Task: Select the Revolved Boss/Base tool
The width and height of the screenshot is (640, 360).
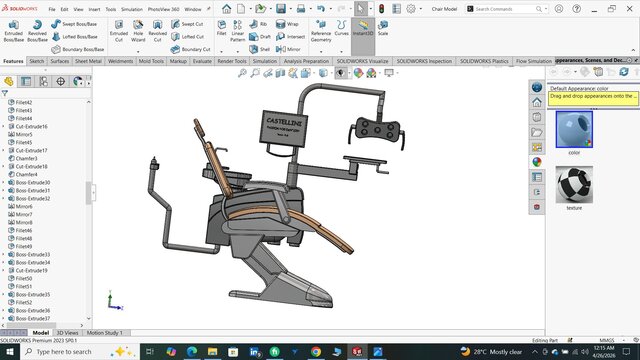Action: (x=37, y=31)
